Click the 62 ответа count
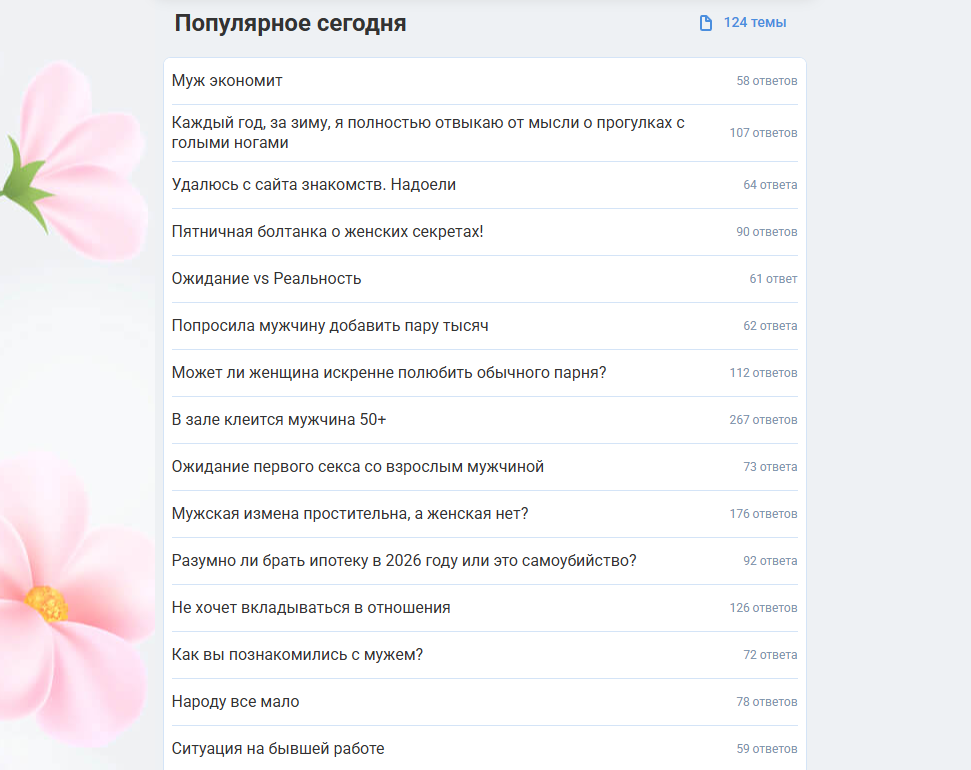The image size is (971, 770). (x=770, y=326)
